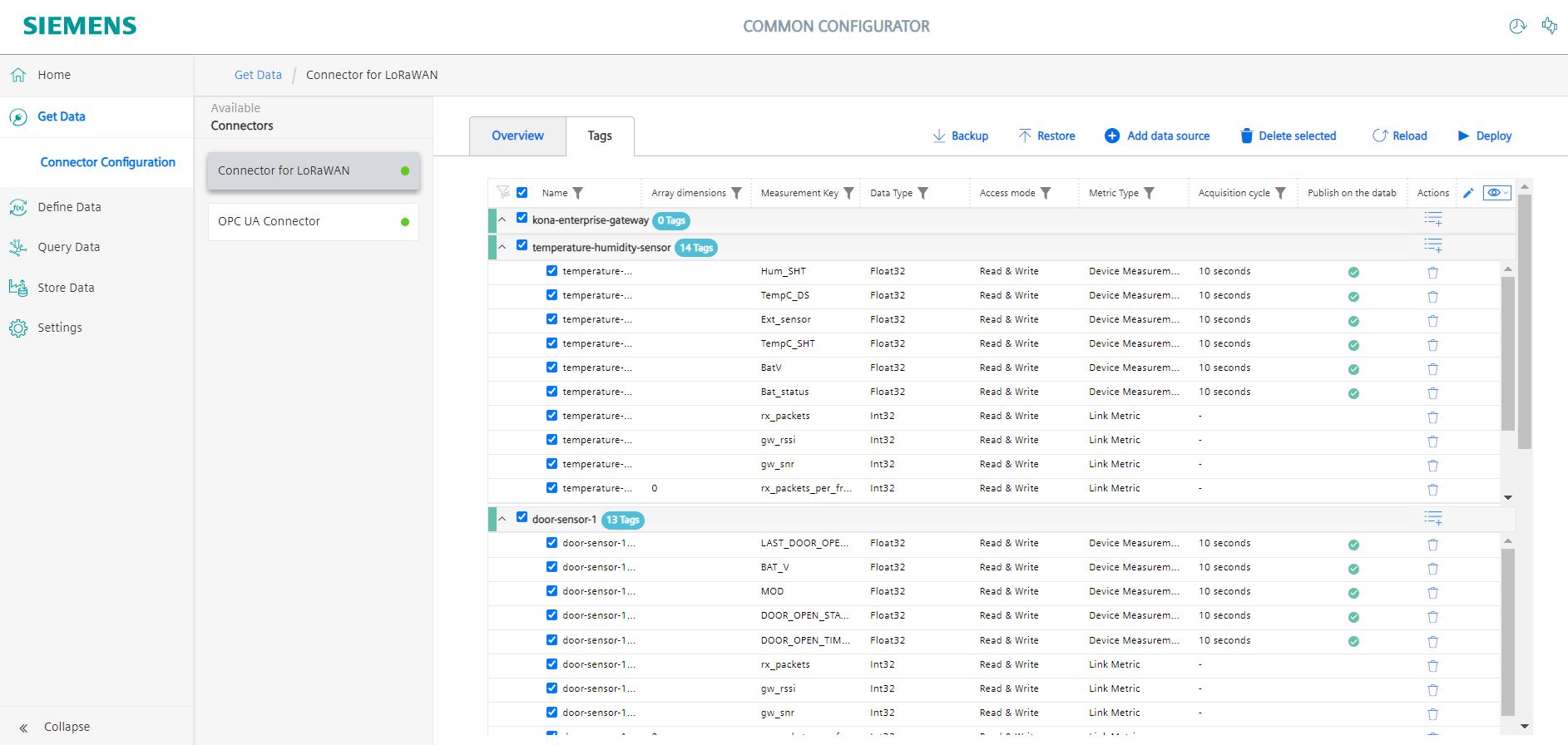
Task: Click the pencil edit icon in table header
Action: 1468,193
